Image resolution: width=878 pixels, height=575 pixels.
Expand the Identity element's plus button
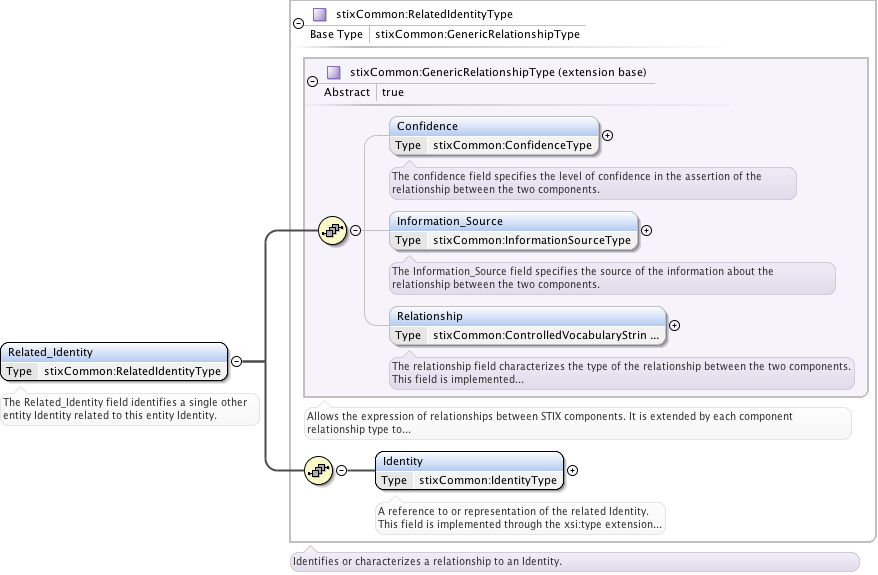pos(572,469)
